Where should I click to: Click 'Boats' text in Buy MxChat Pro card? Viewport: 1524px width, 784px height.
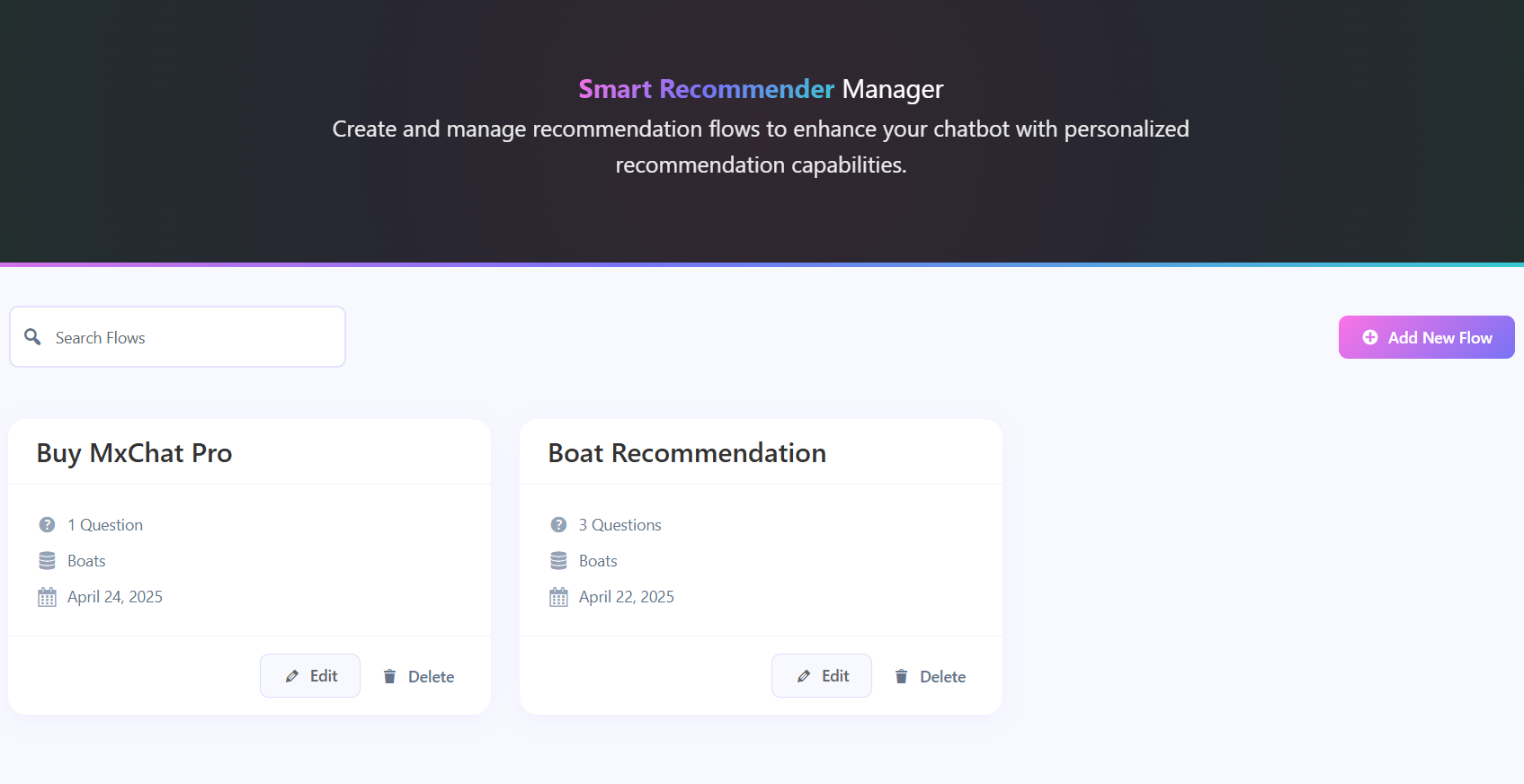86,561
